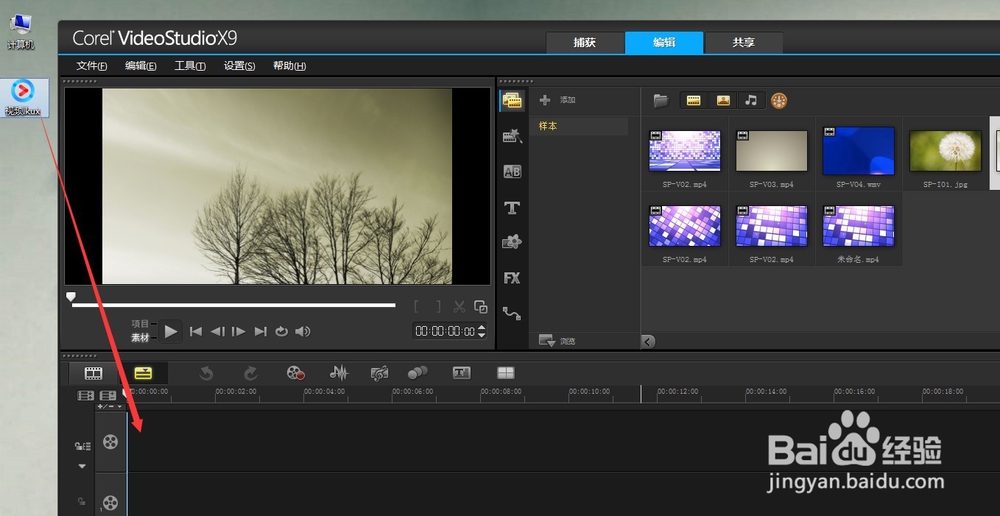This screenshot has width=1000, height=516.
Task: Switch to timeline view
Action: point(143,373)
